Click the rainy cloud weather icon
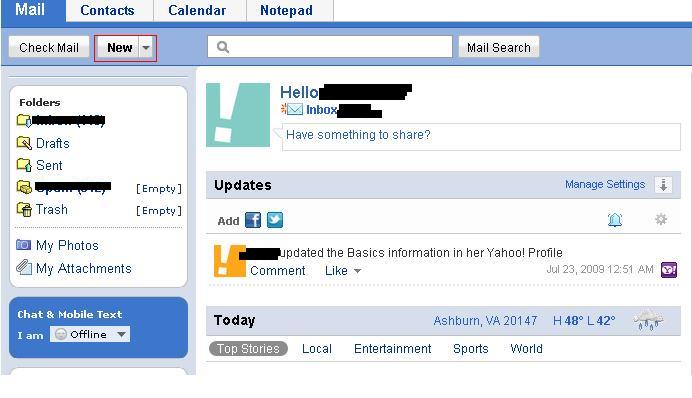The height and width of the screenshot is (398, 692). [x=648, y=319]
